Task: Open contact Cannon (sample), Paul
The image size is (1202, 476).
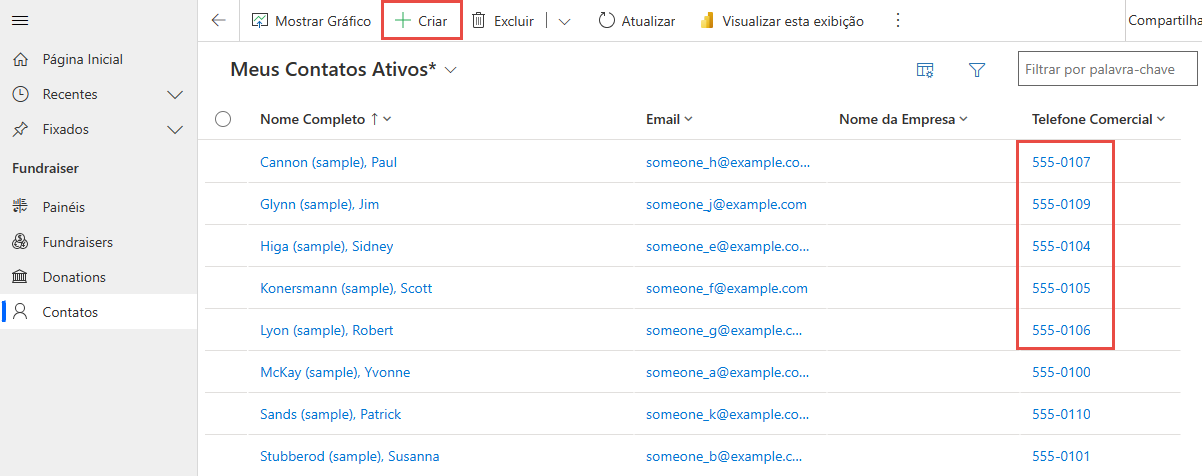Action: pos(328,162)
